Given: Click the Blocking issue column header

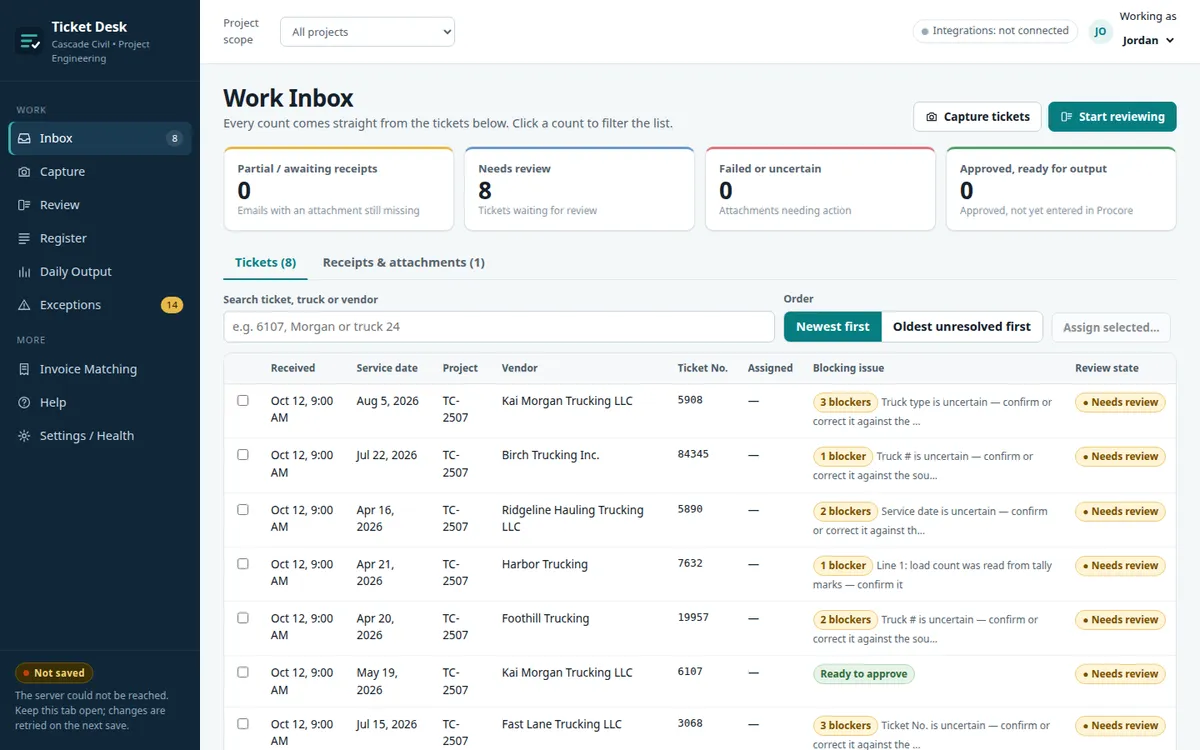Looking at the screenshot, I should click(x=848, y=368).
